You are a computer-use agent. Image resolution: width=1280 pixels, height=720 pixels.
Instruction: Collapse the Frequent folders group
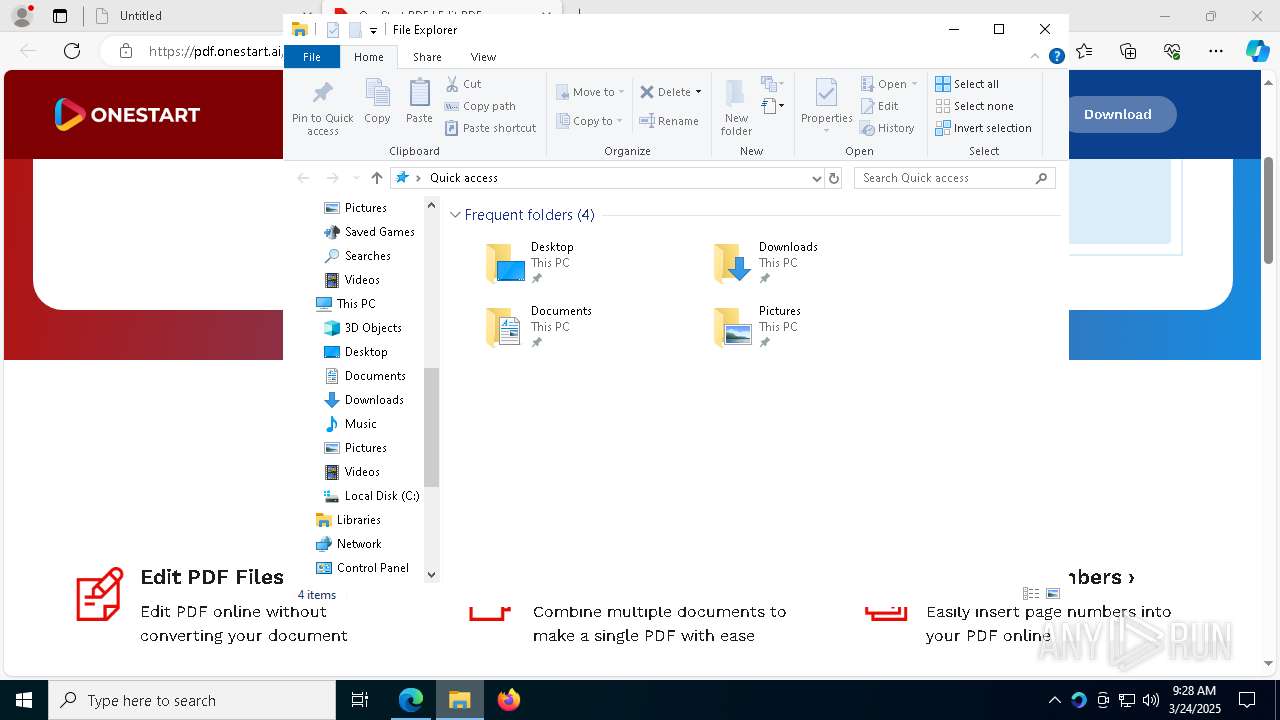point(455,215)
